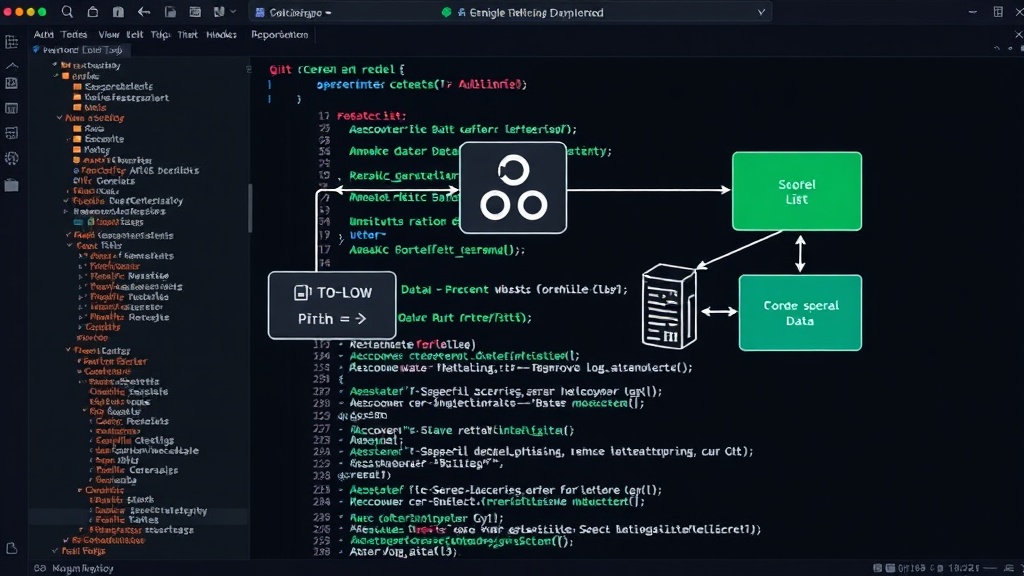Viewport: 1024px width, 576px height.
Task: Open the small dropdown arrow beside M icon
Action: coord(233,12)
